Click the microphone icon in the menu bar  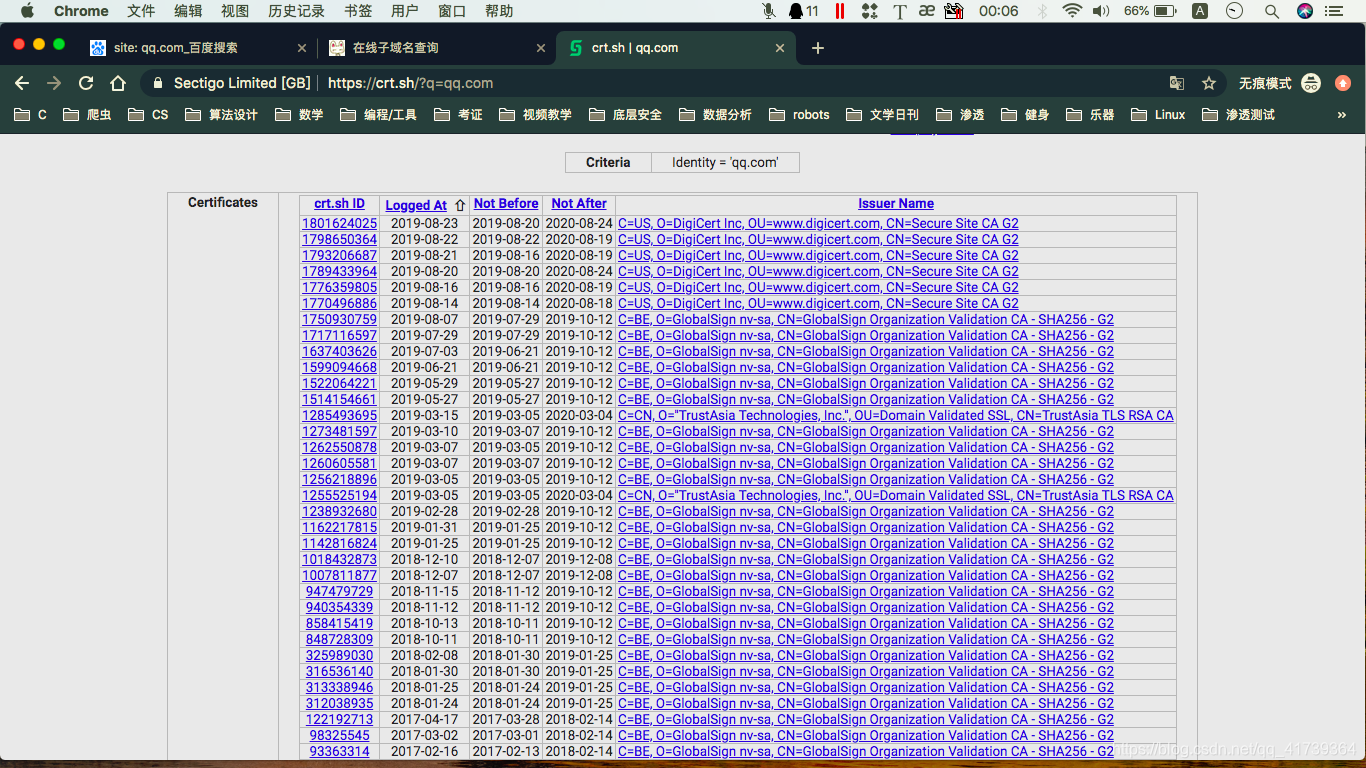click(768, 11)
